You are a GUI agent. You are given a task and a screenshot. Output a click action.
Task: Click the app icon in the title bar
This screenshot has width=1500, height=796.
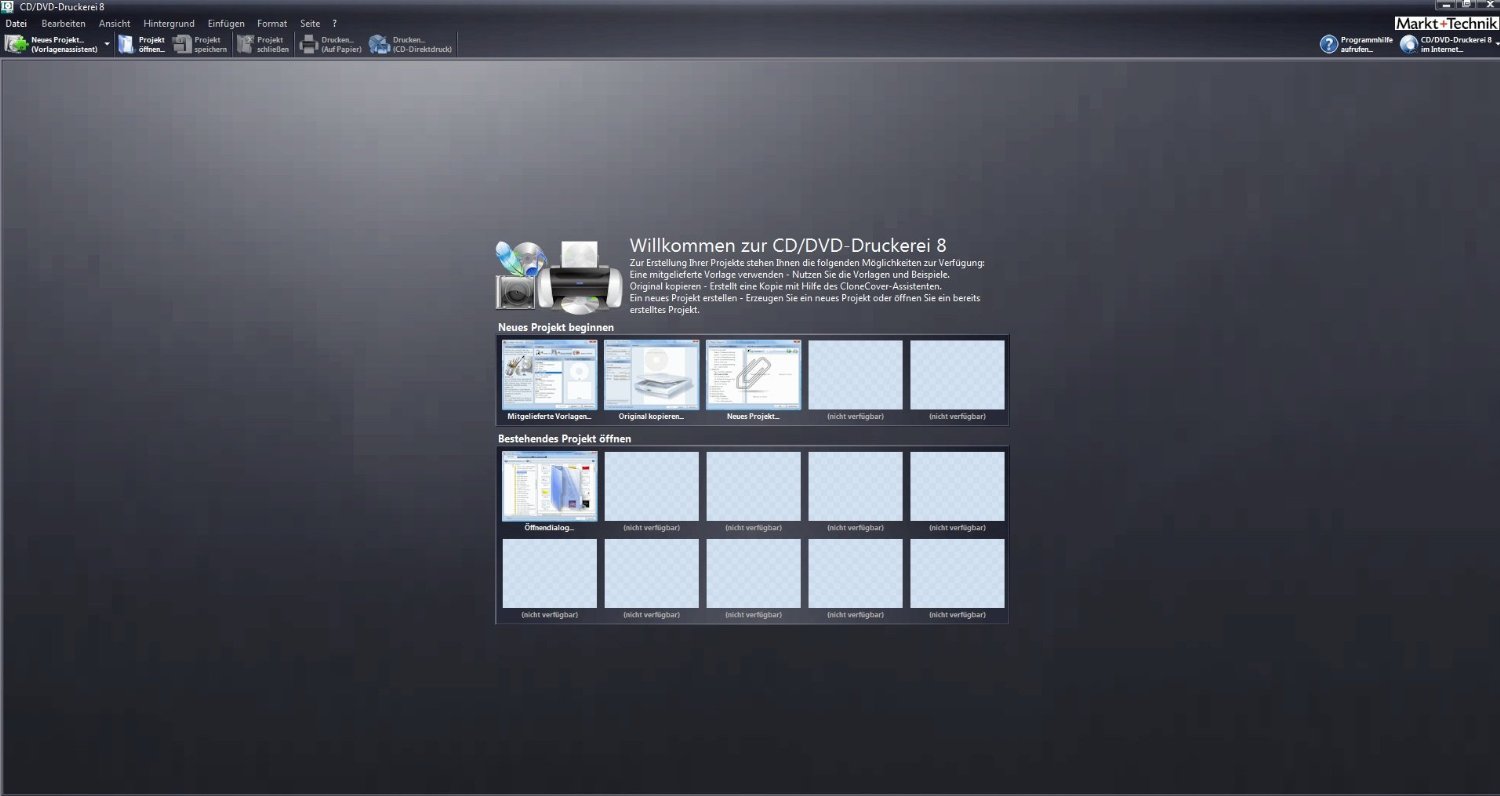click(x=7, y=7)
